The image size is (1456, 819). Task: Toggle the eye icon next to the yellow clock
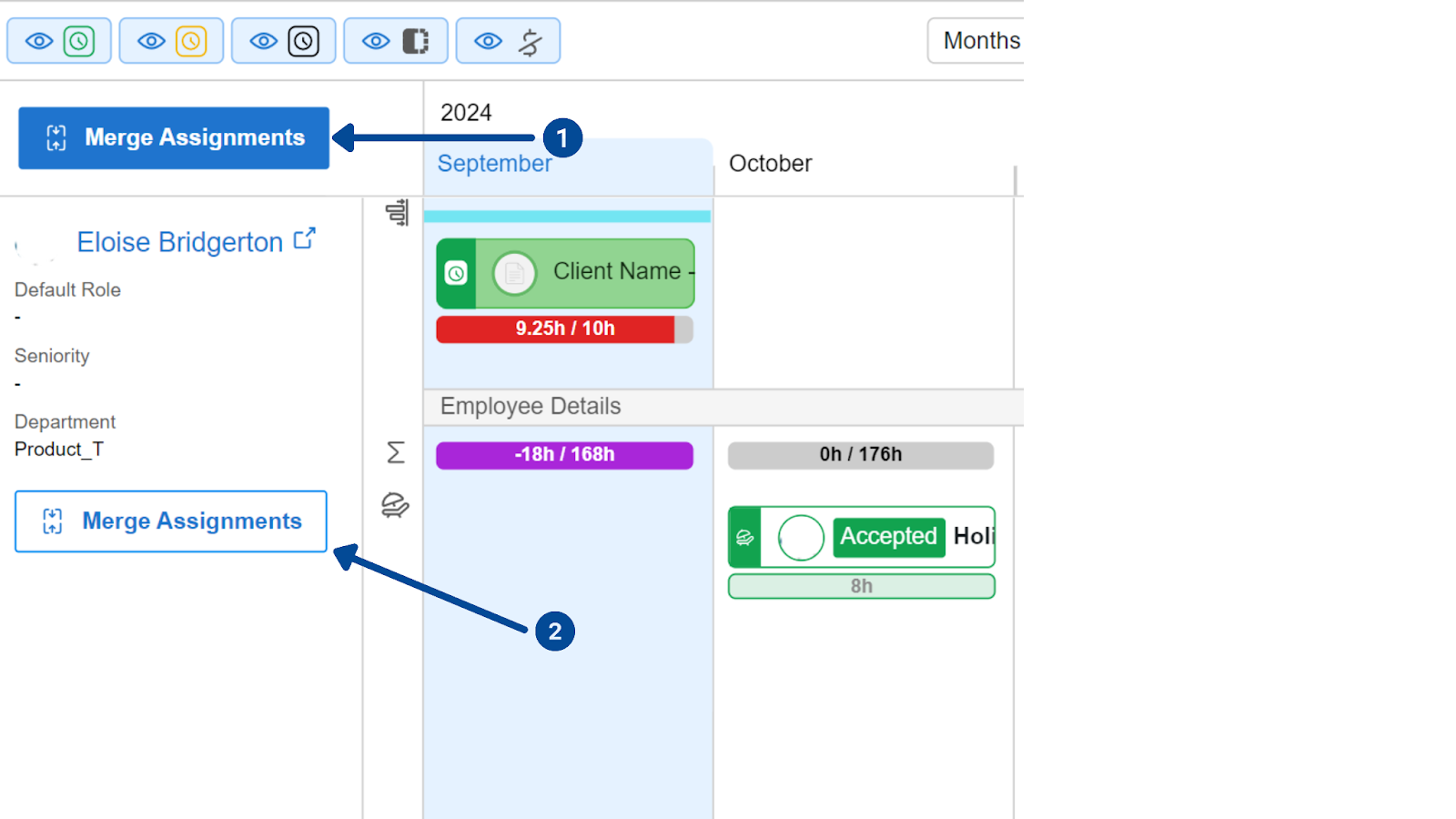(151, 40)
